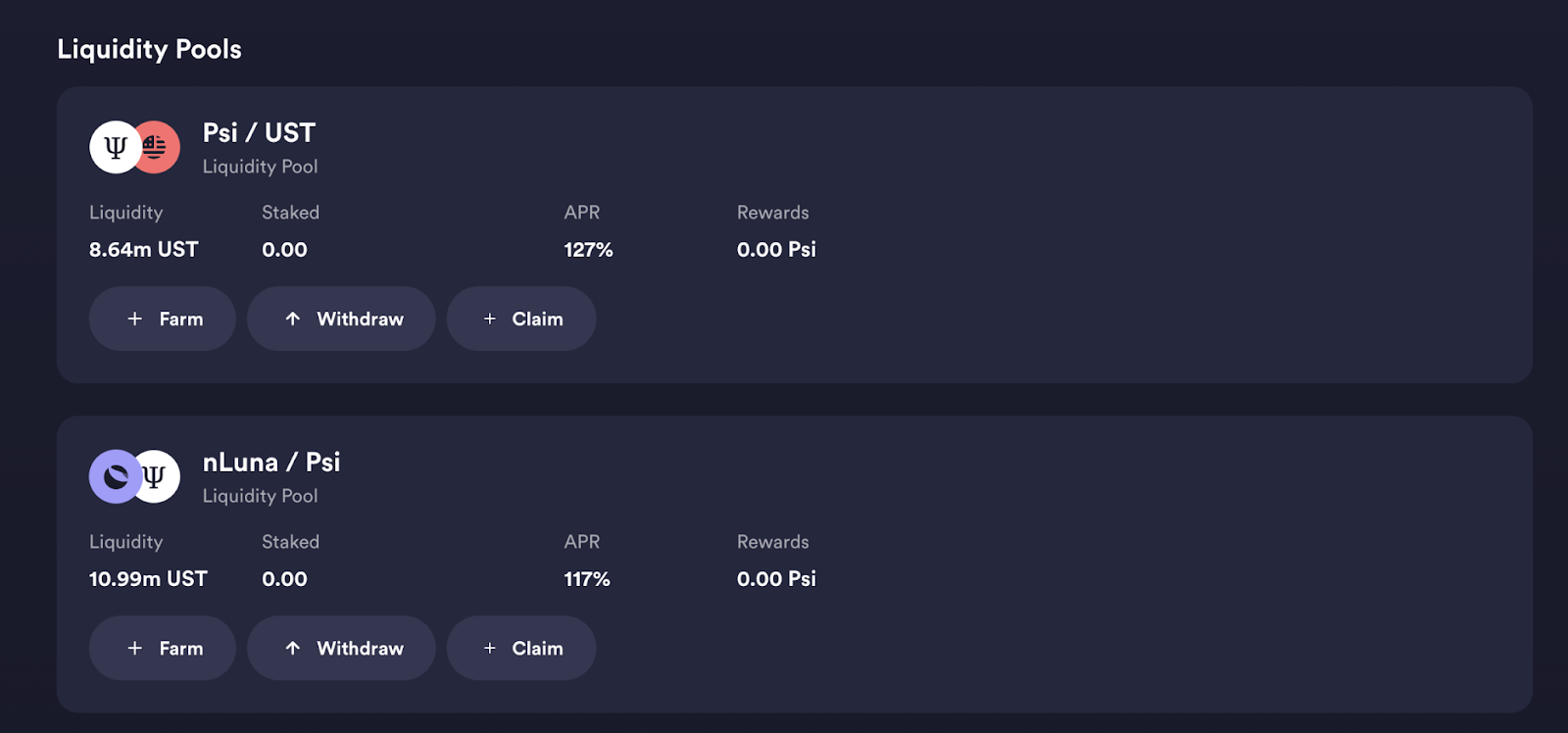Click the Psi token icon in nLuna / Psi pool
The image size is (1568, 733).
159,476
